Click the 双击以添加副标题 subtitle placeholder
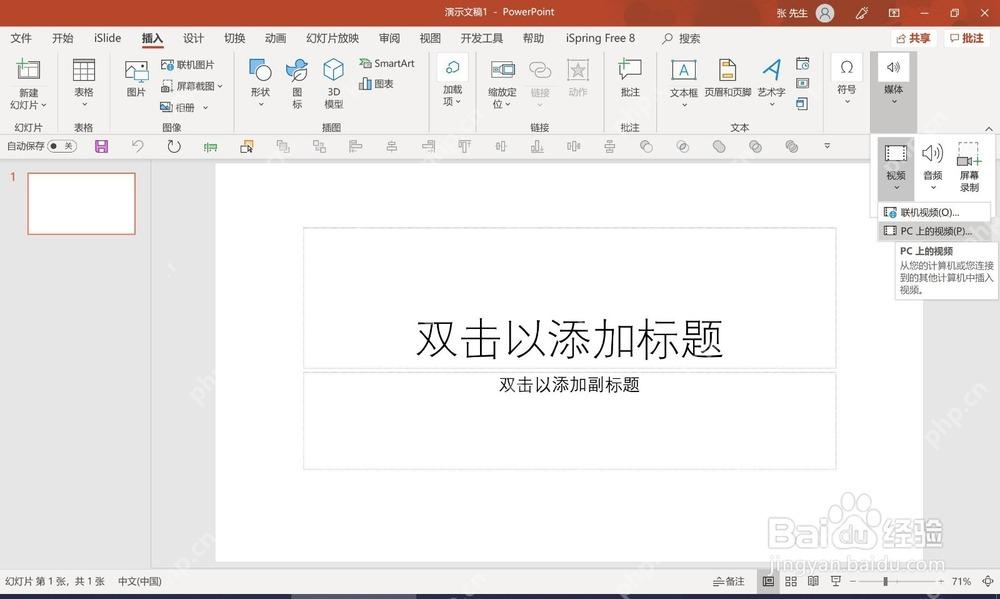 pyautogui.click(x=570, y=421)
